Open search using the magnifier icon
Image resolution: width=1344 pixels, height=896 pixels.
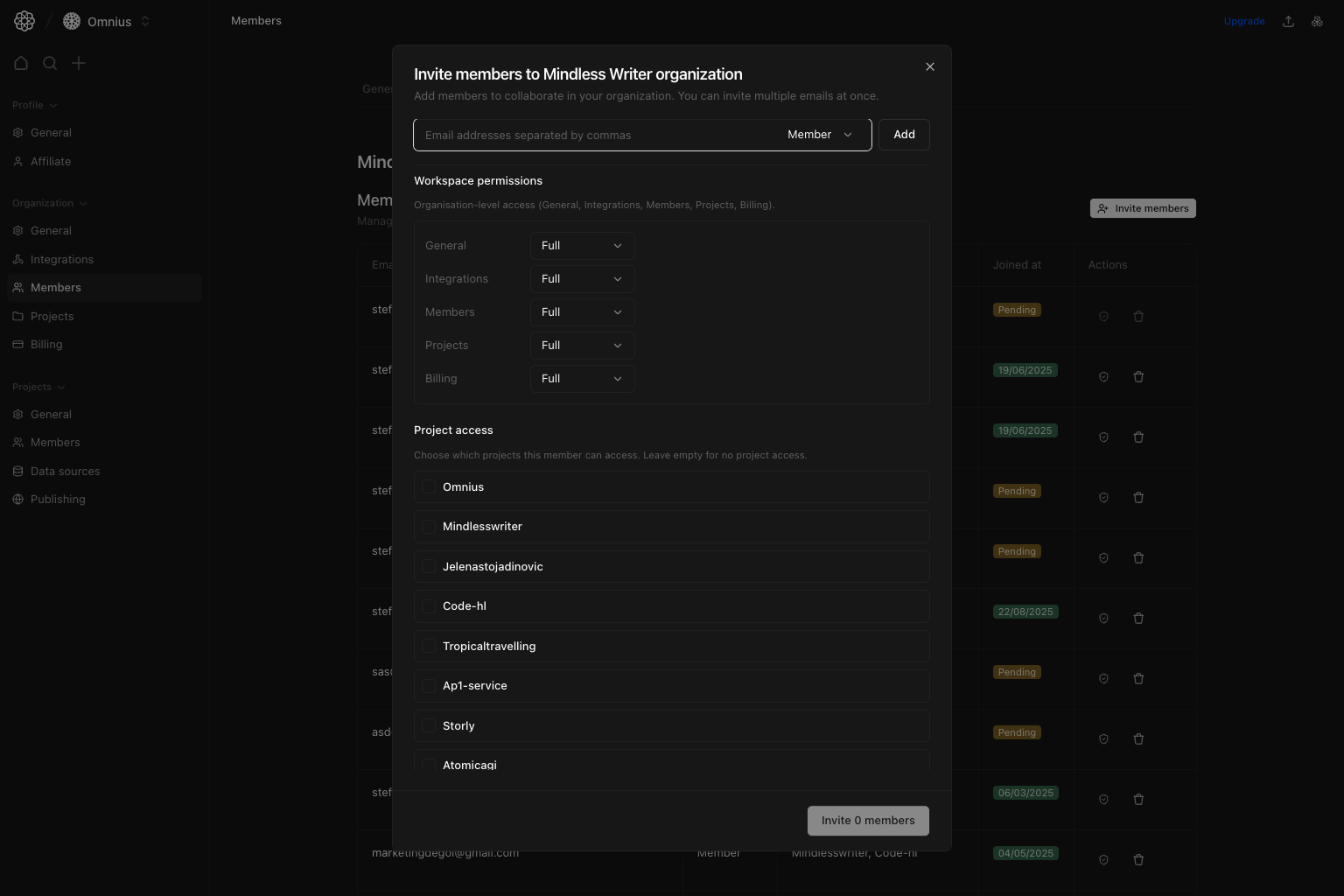[x=50, y=63]
